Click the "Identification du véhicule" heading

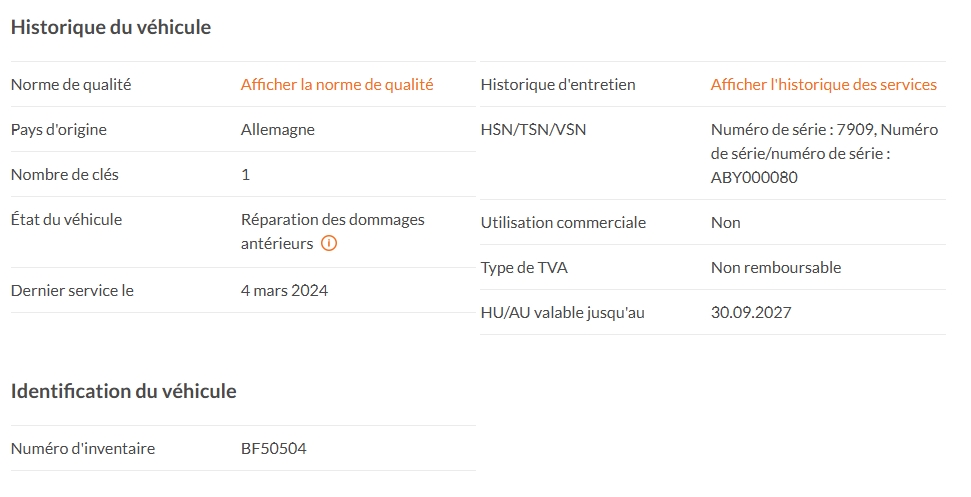point(123,391)
